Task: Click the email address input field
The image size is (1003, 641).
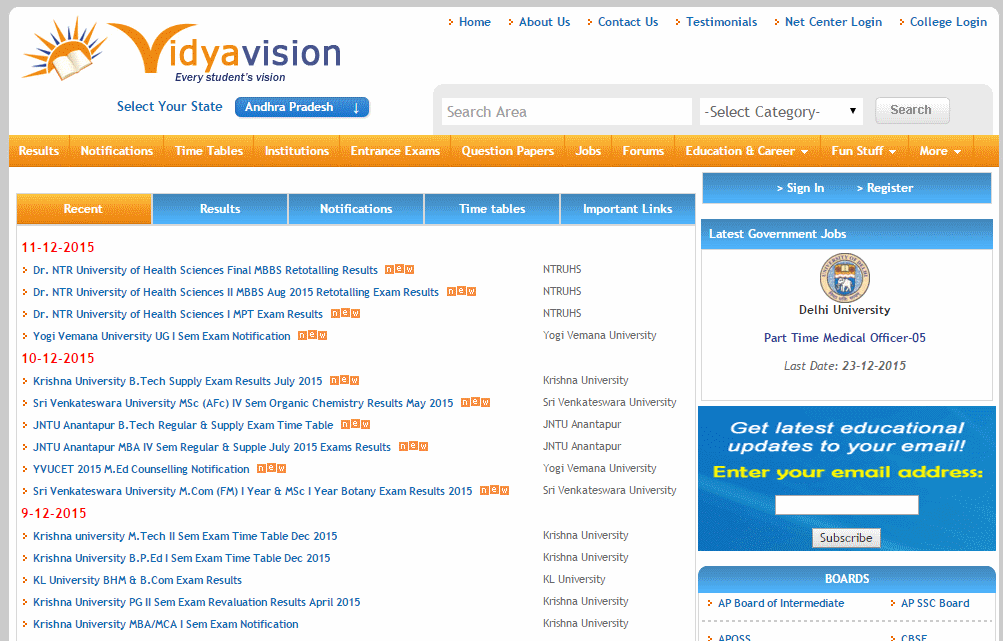Action: (x=846, y=505)
